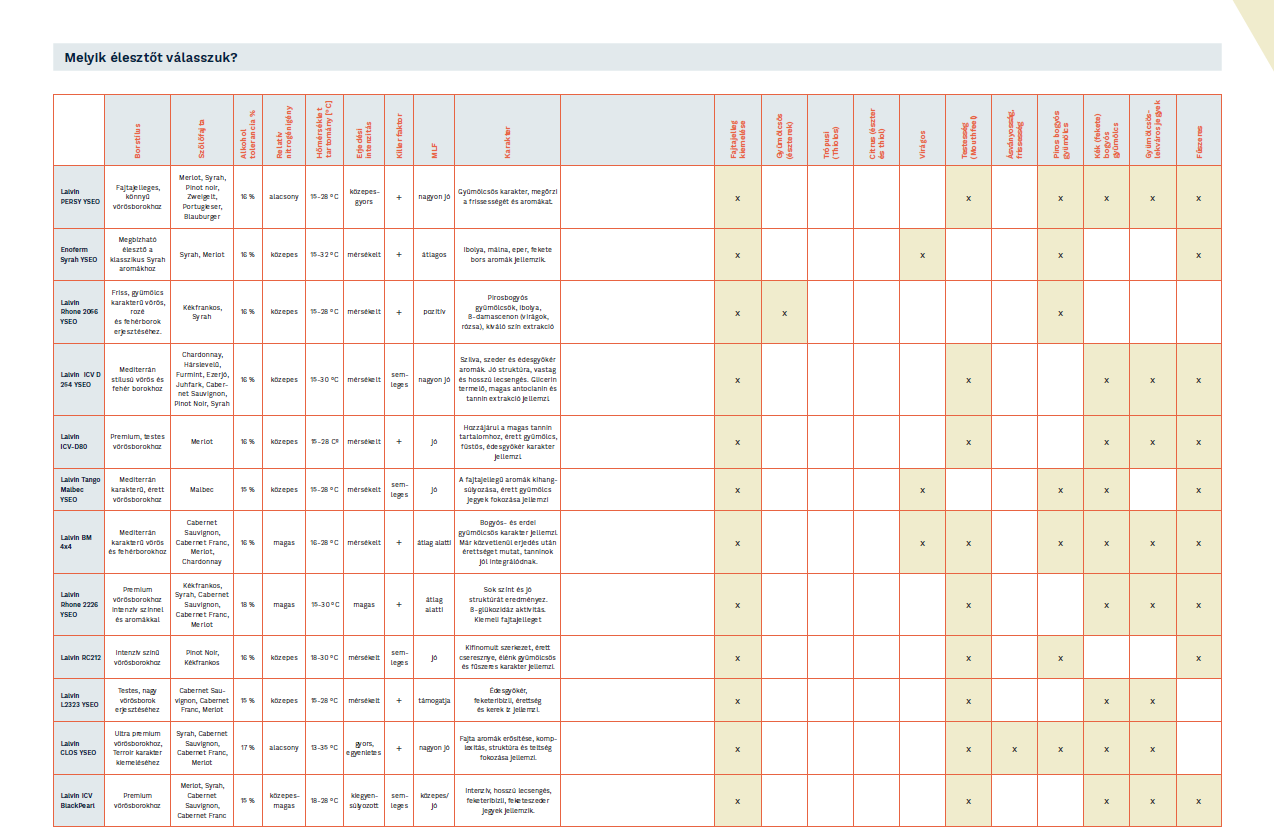The height and width of the screenshot is (833, 1274).
Task: Click Virágos x mark for Lalvin Tango Malbec
Action: point(922,490)
